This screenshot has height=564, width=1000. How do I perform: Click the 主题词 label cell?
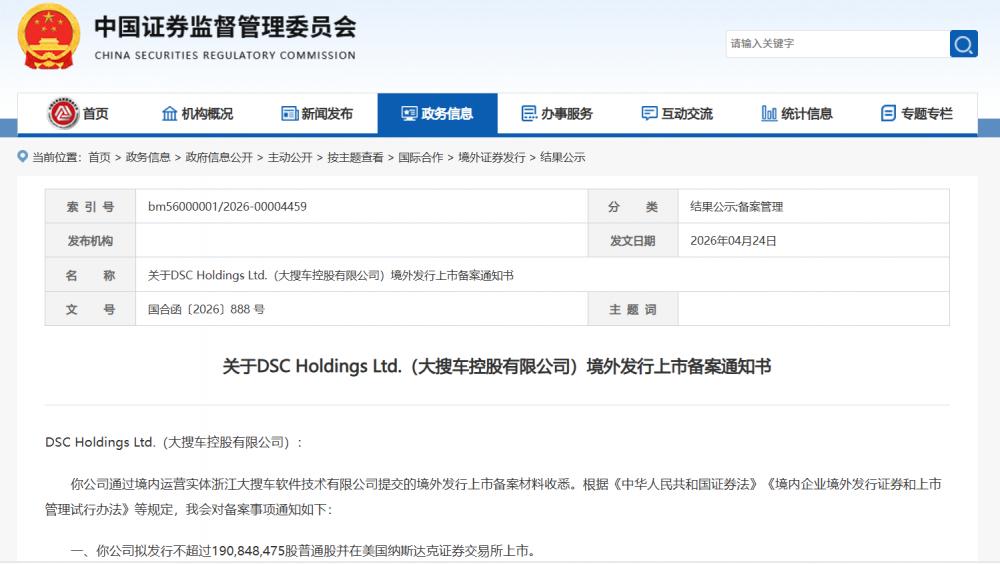(x=633, y=309)
